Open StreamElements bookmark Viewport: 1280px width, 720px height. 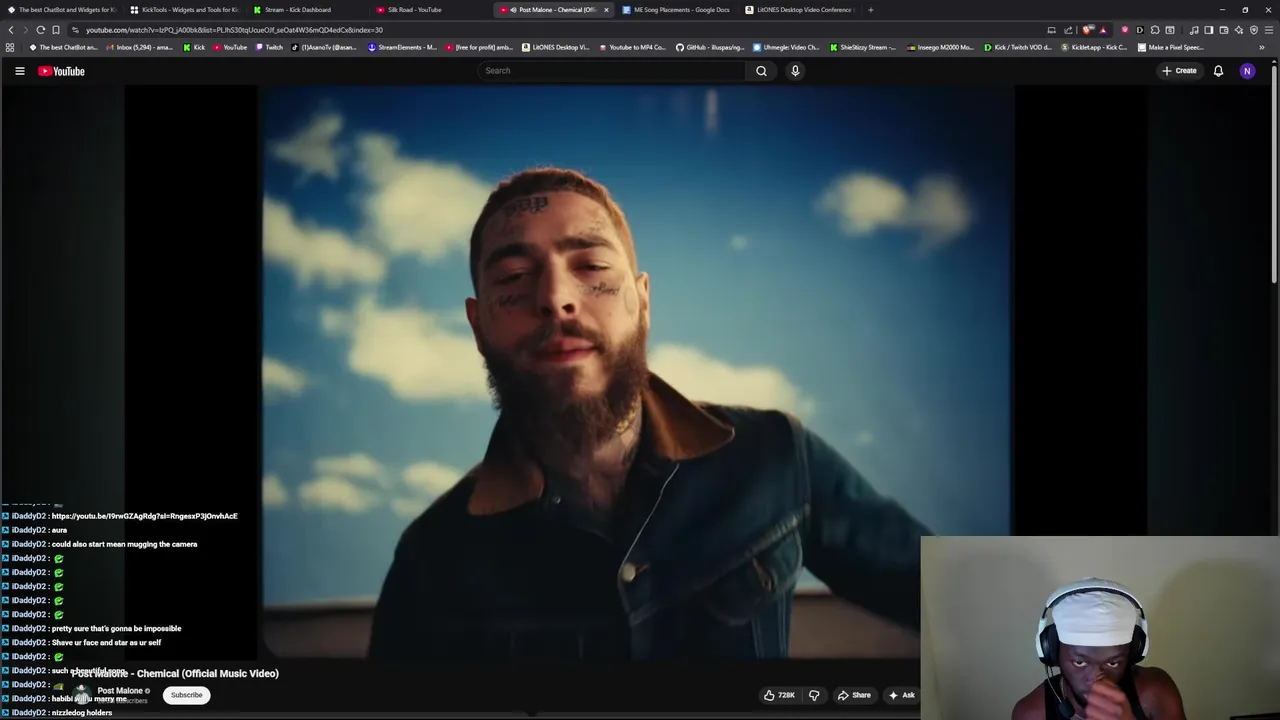pyautogui.click(x=402, y=47)
